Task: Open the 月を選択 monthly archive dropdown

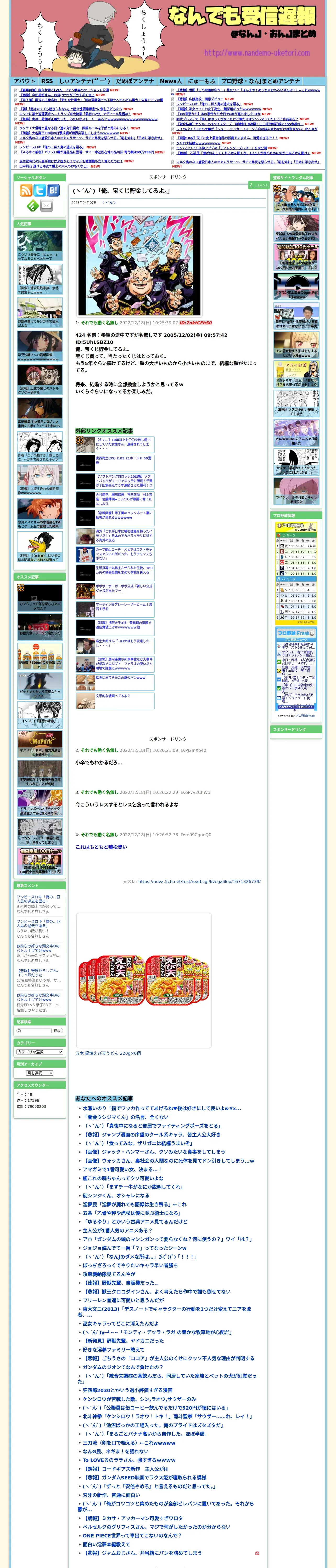Action: pyautogui.click(x=40, y=1073)
